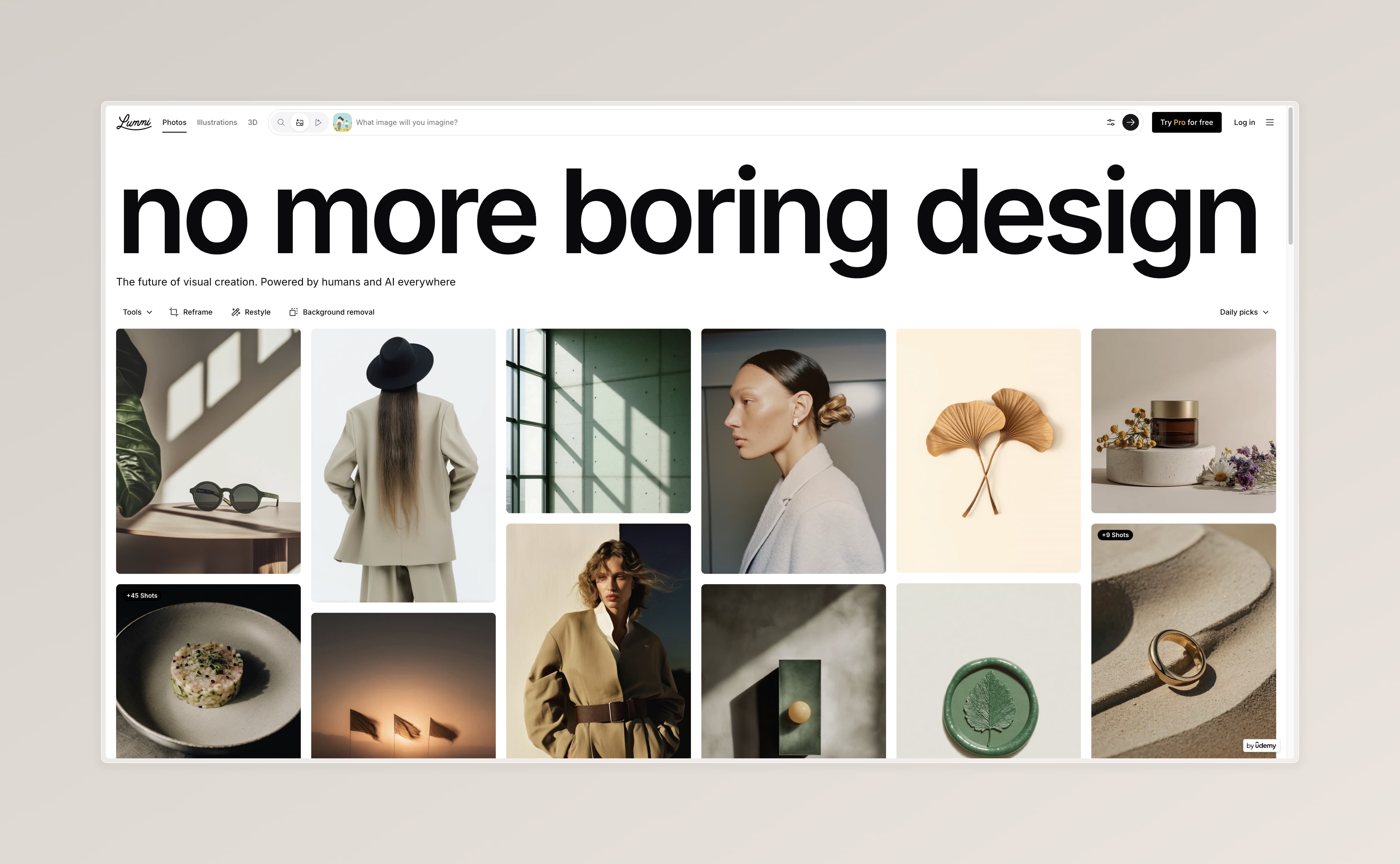1400x864 pixels.
Task: Click the +45 Shots badge
Action: click(142, 595)
